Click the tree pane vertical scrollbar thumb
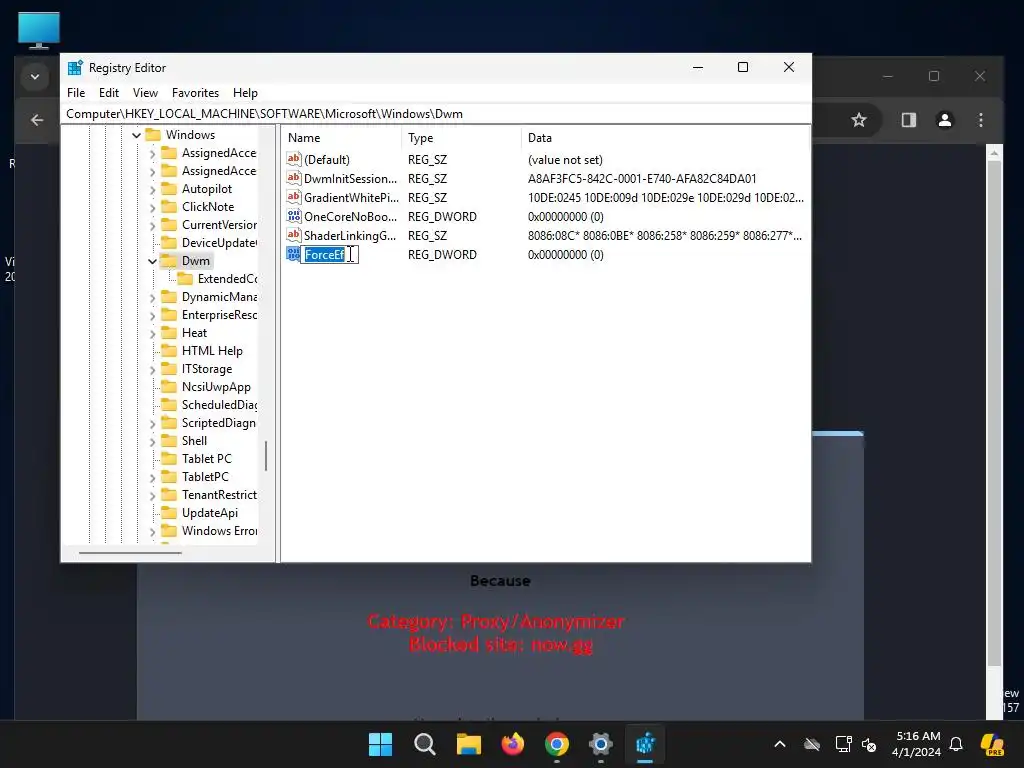This screenshot has width=1024, height=768. 266,456
